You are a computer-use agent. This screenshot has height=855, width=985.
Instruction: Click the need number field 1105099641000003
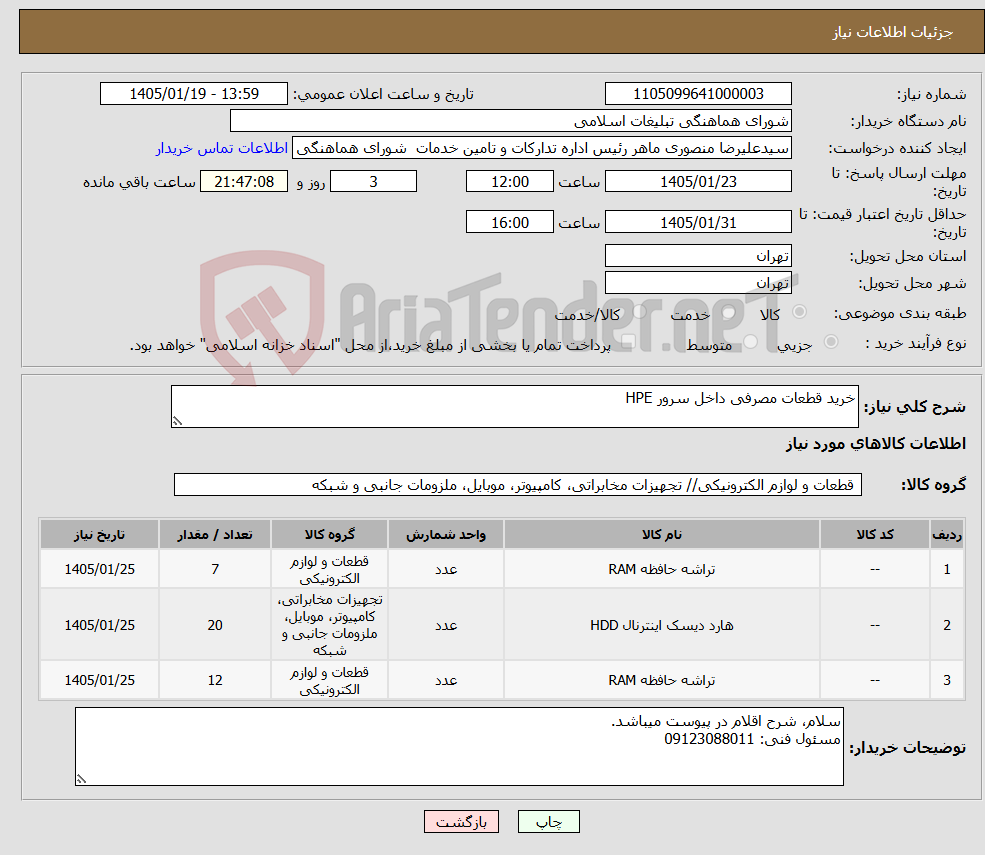698,94
